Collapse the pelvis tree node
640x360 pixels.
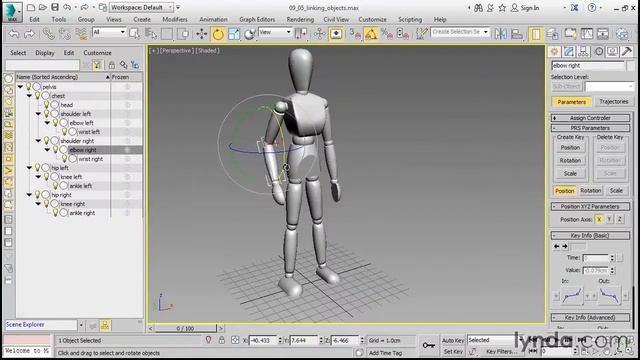(20, 87)
